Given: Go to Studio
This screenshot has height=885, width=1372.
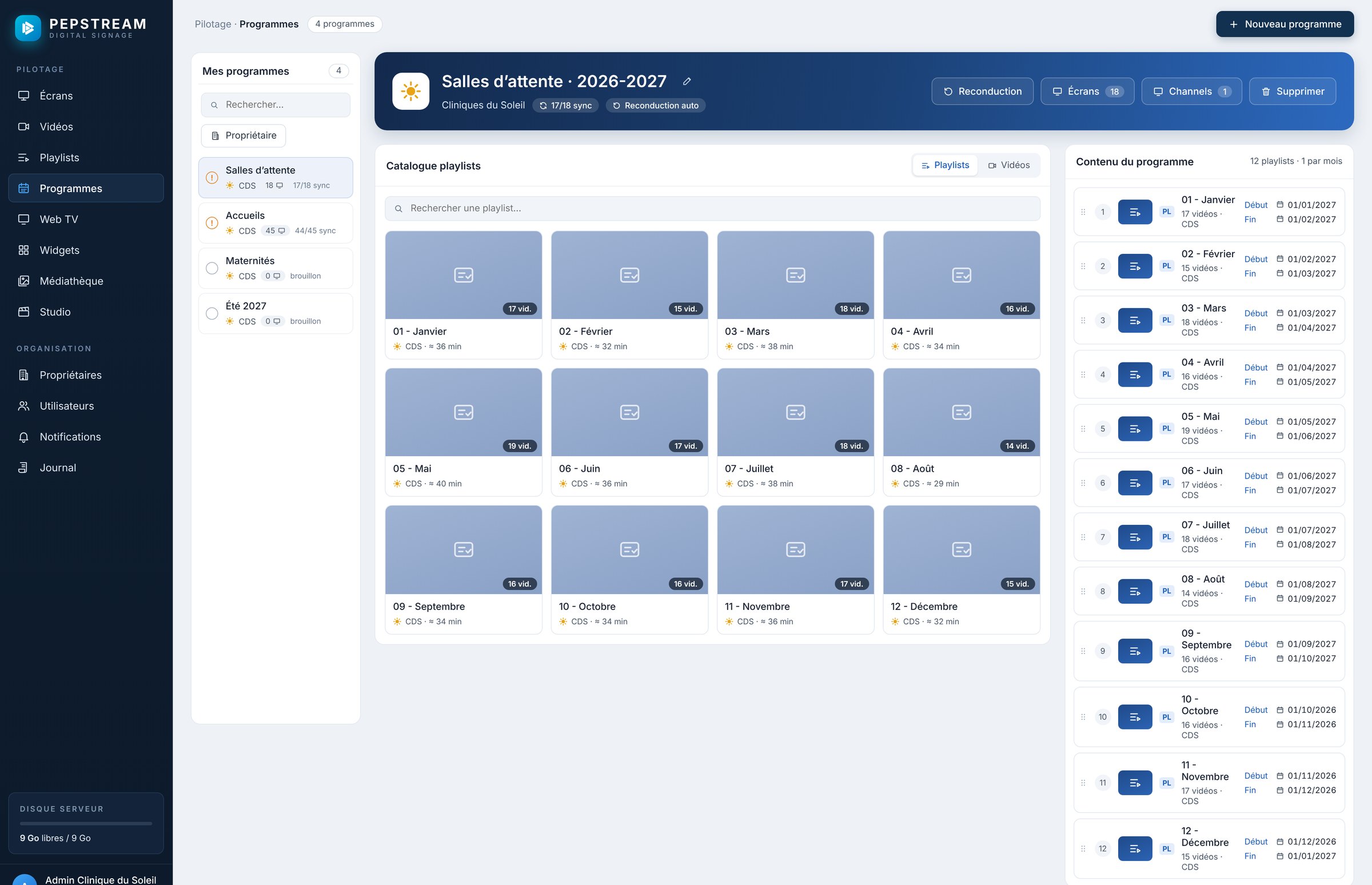Looking at the screenshot, I should [86, 312].
